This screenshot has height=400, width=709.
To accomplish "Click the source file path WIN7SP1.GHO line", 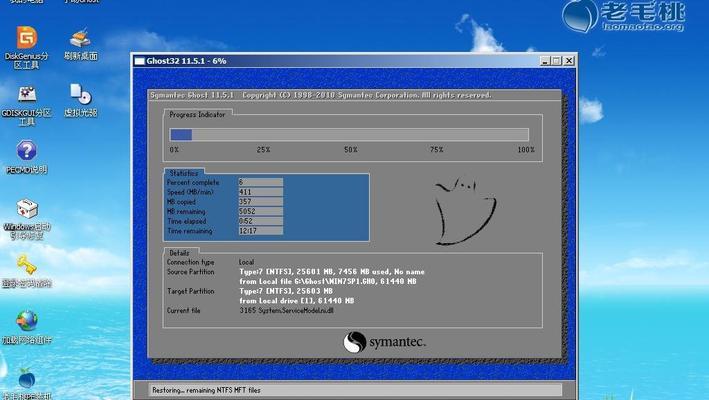I will [328, 282].
